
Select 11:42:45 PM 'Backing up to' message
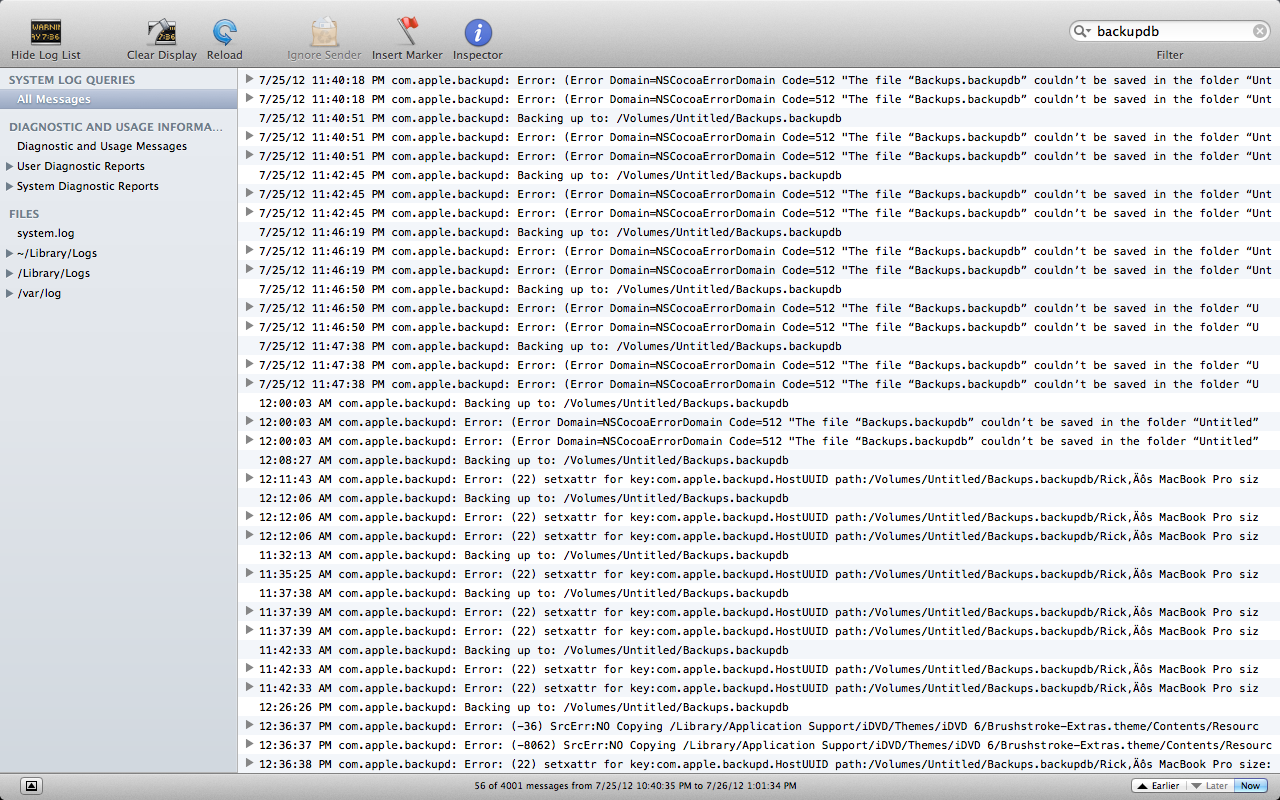point(759,175)
